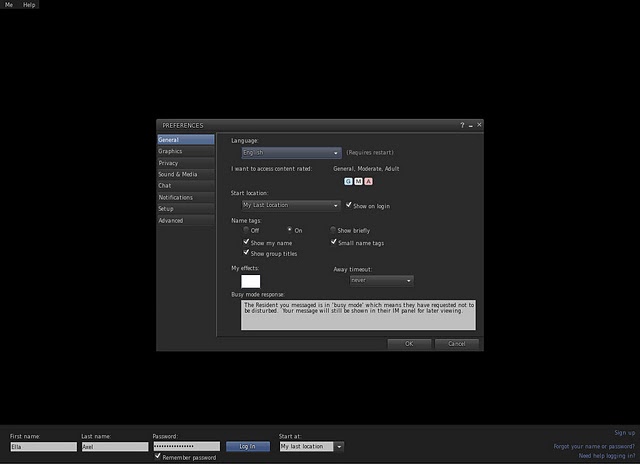This screenshot has width=640, height=464.
Task: Click the Adult maturity rating icon
Action: 368,181
